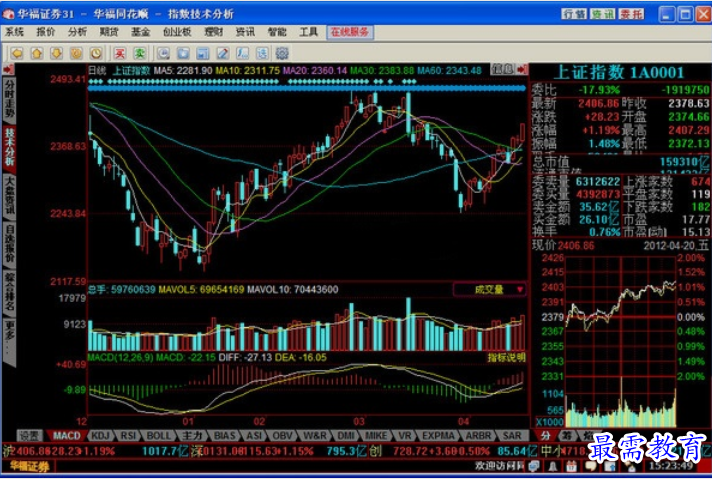Image resolution: width=712 pixels, height=479 pixels.
Task: Switch to the RSI indicator tab
Action: pos(129,435)
